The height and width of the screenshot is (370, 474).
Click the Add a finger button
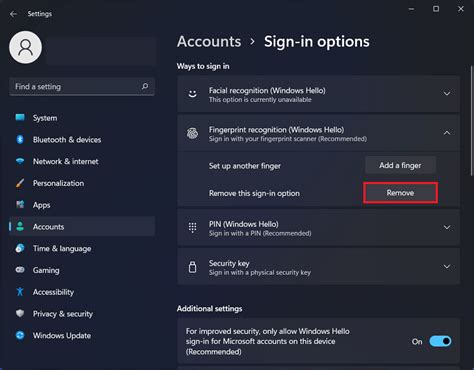pyautogui.click(x=400, y=165)
